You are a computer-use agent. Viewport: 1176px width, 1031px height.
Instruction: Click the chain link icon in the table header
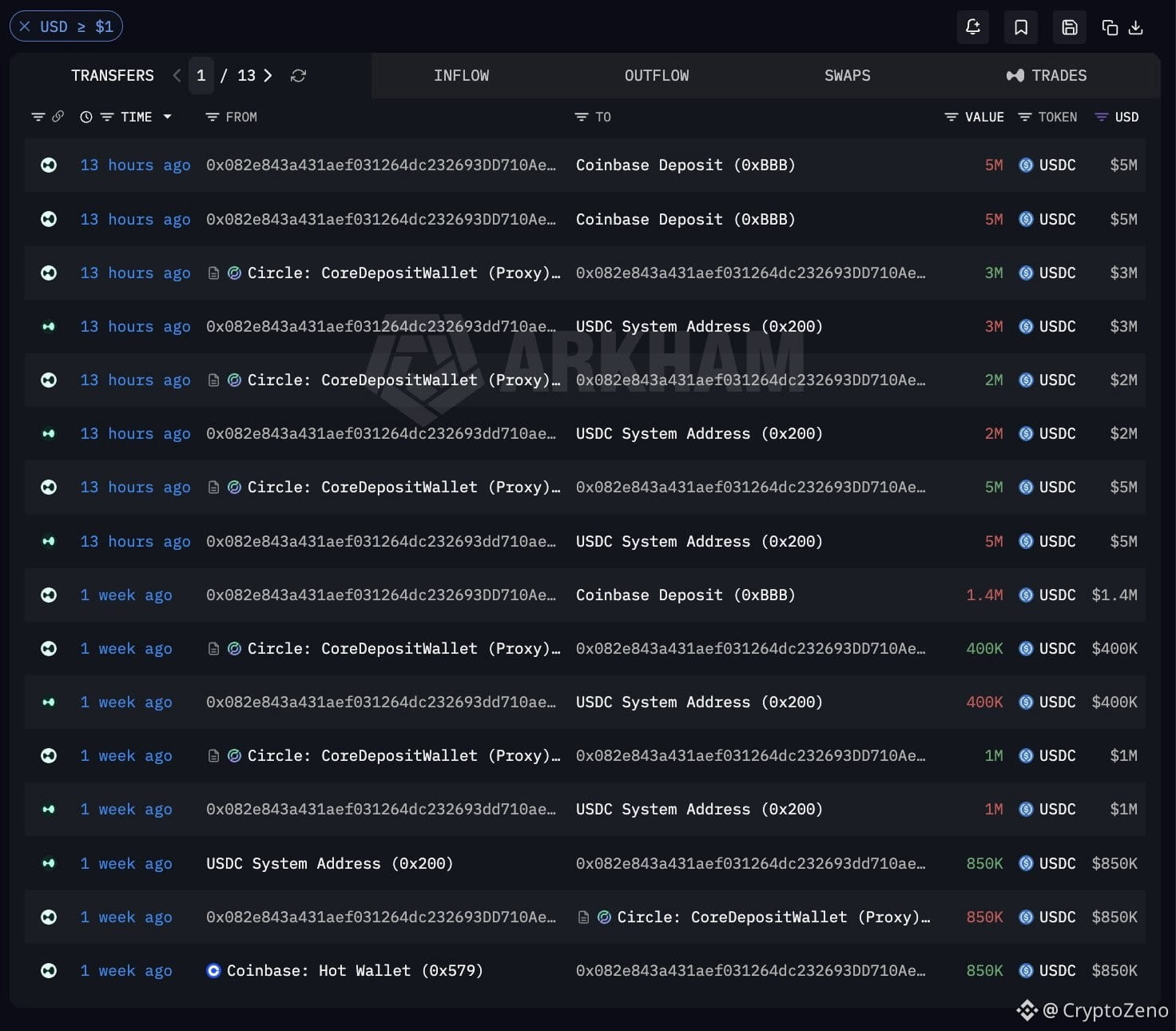[58, 117]
